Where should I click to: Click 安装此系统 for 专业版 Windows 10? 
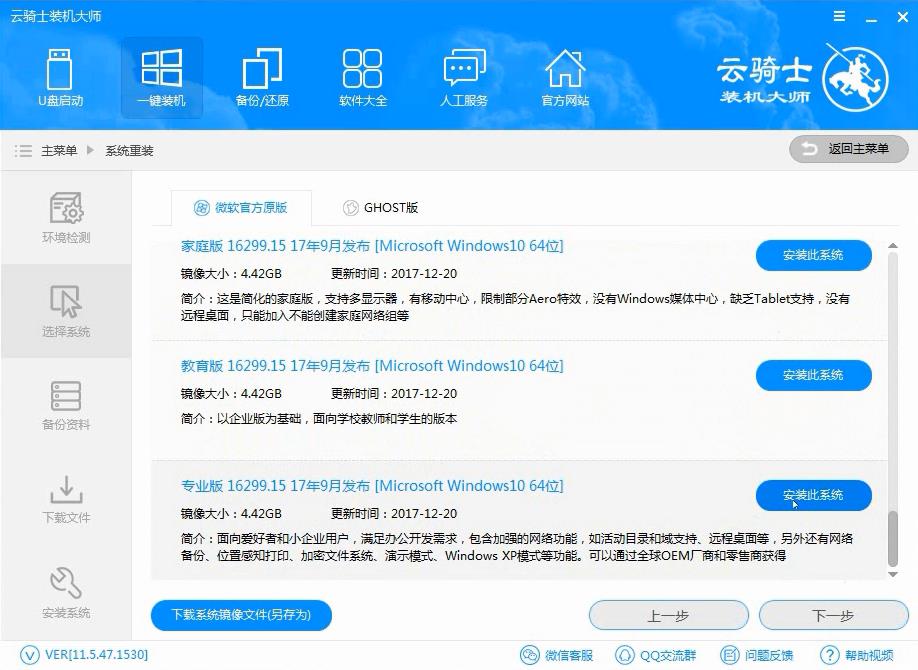pyautogui.click(x=813, y=495)
